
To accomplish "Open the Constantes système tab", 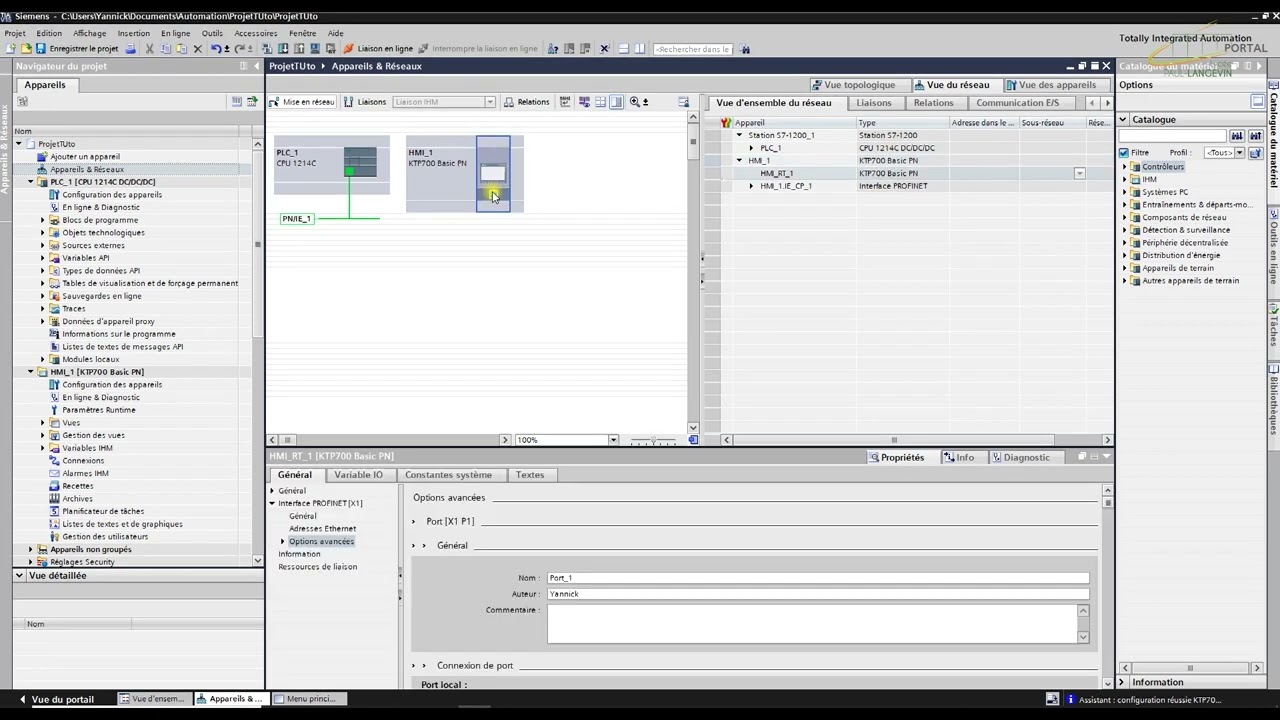I will pos(448,475).
